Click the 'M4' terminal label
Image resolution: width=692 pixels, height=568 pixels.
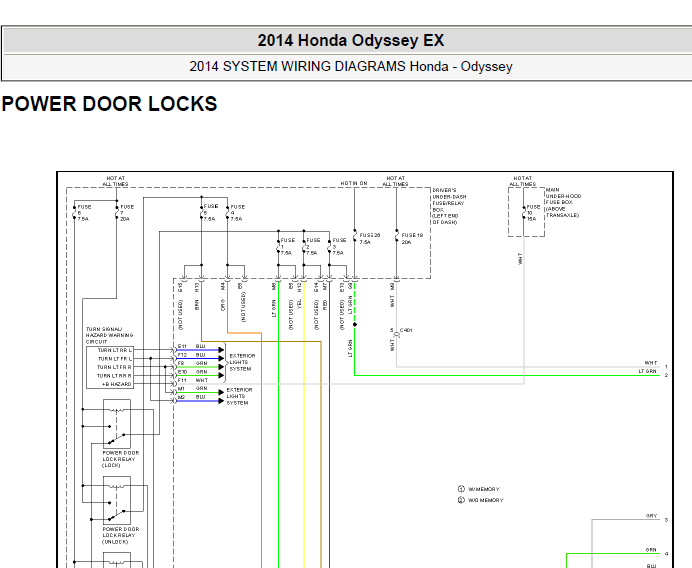[x=223, y=287]
